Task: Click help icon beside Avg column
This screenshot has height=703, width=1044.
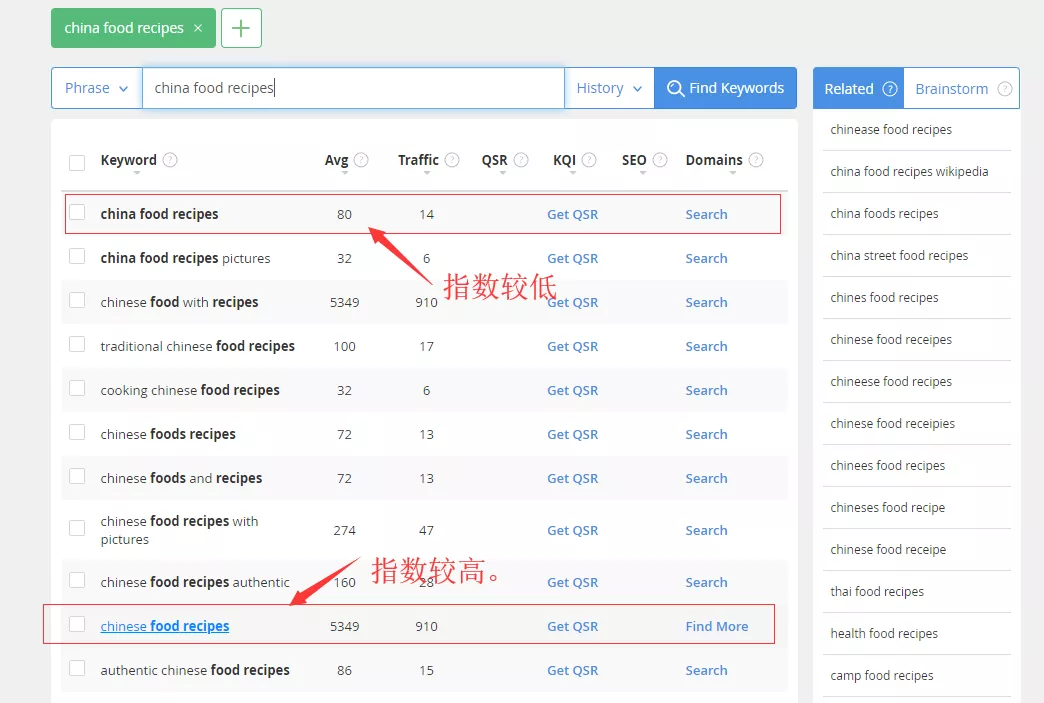Action: tap(361, 160)
